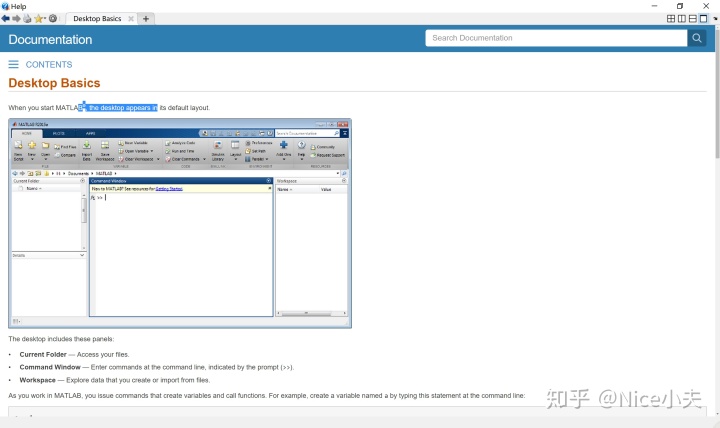Go back with the blue left arrow
720x428 pixels.
pyautogui.click(x=5, y=18)
